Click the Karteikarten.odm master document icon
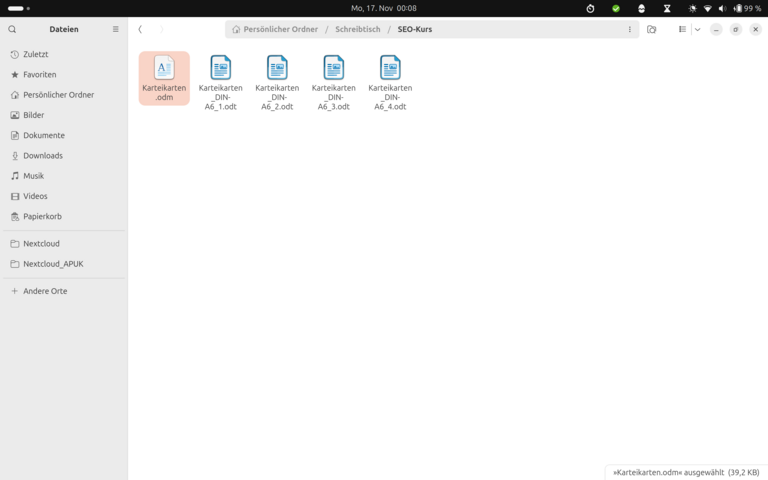Screen dimensions: 768x480 (164, 68)
